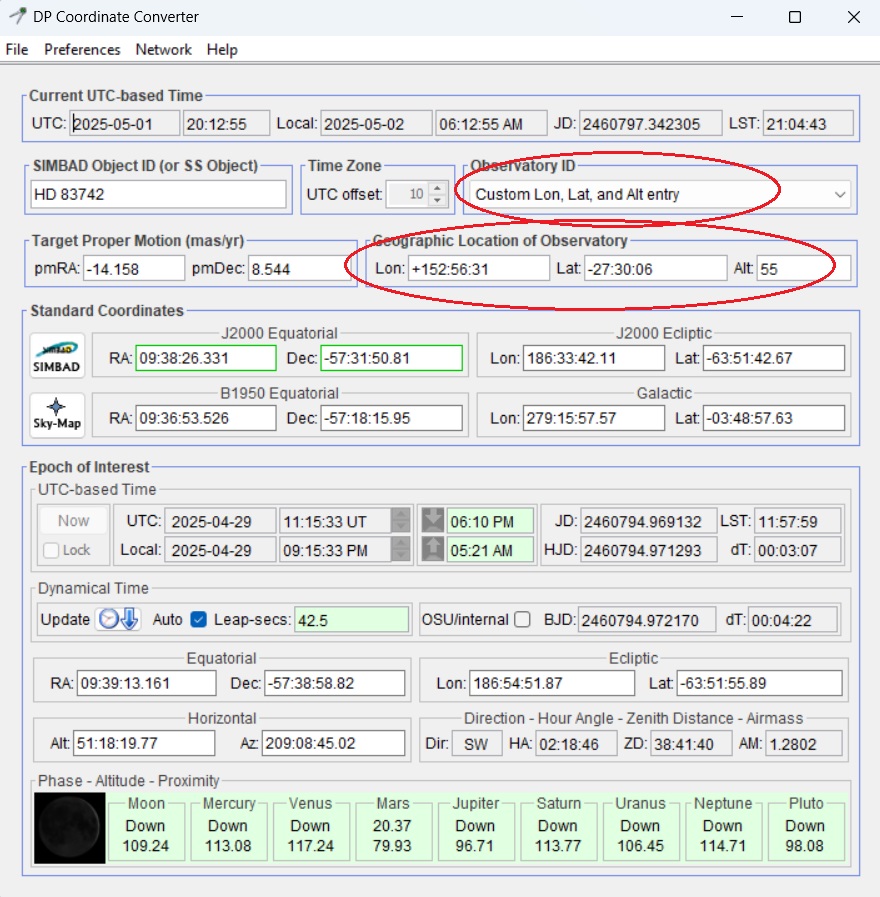This screenshot has width=880, height=897.
Task: Increase the UTC offset spinner
Action: [437, 188]
